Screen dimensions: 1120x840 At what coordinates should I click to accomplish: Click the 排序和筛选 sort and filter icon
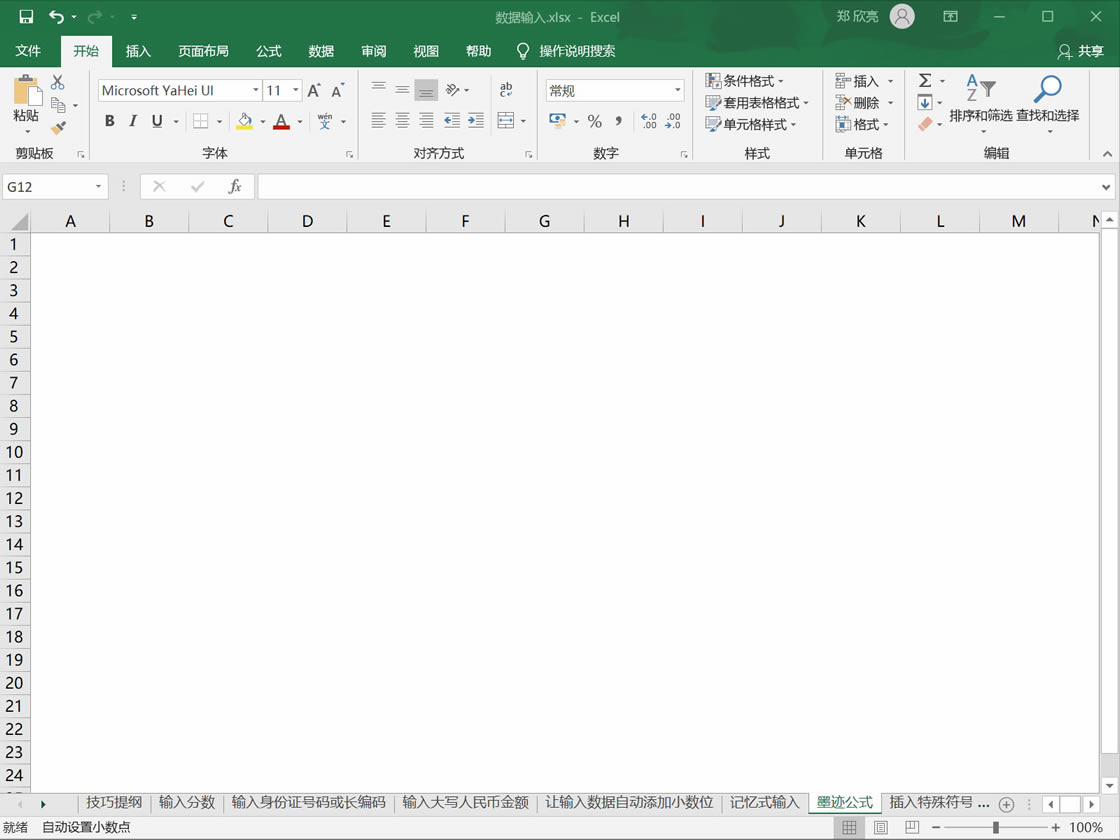(983, 103)
